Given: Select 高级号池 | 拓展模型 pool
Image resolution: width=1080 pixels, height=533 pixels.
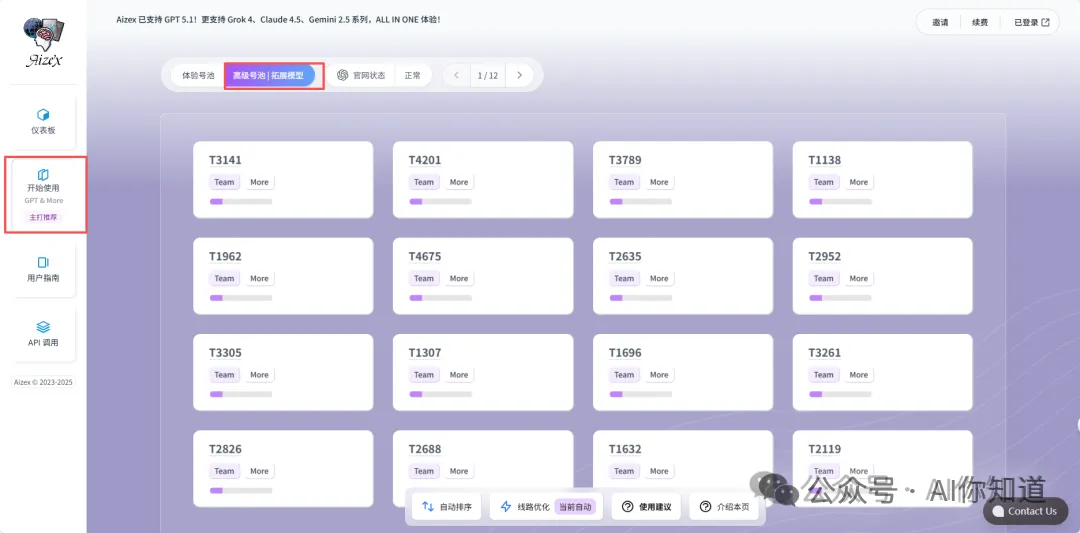Looking at the screenshot, I should point(268,75).
